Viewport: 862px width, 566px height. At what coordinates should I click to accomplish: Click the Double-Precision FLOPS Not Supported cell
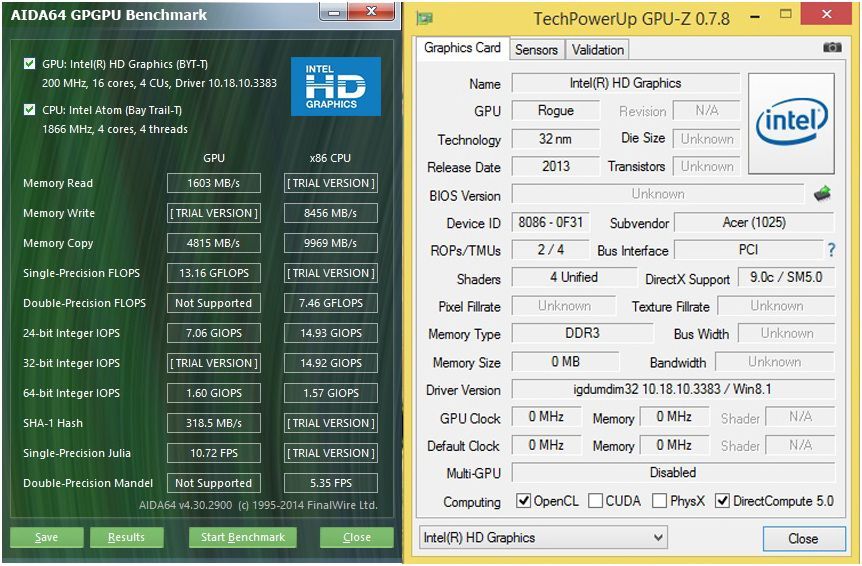(214, 303)
